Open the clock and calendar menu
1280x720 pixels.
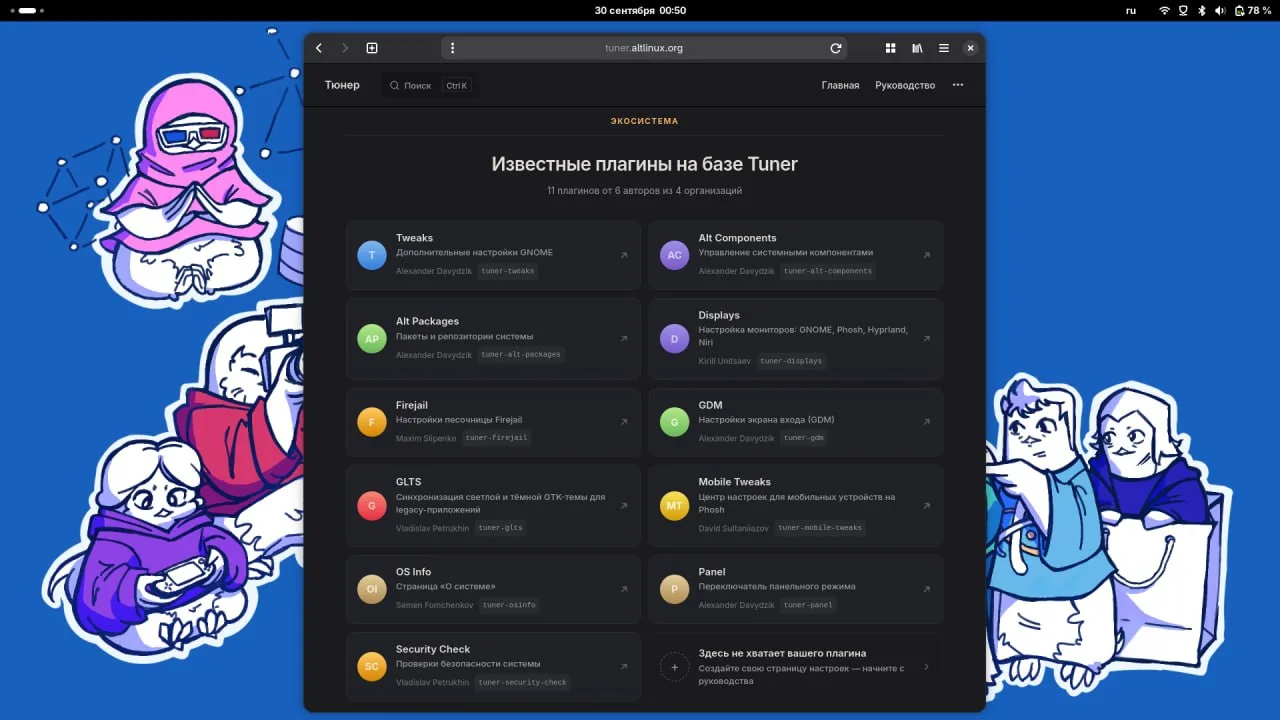(640, 10)
